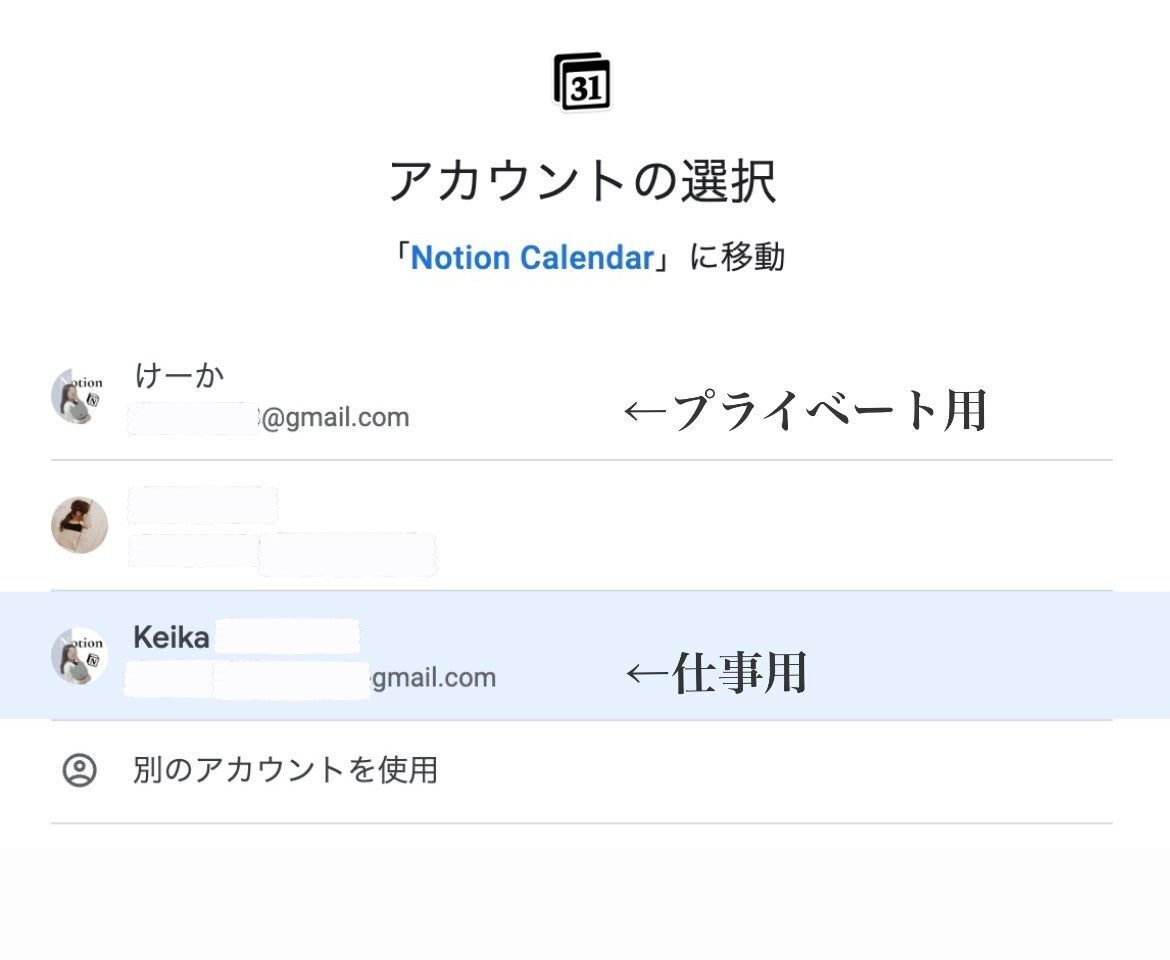Click the 仕事用 annotation label

pos(739,673)
